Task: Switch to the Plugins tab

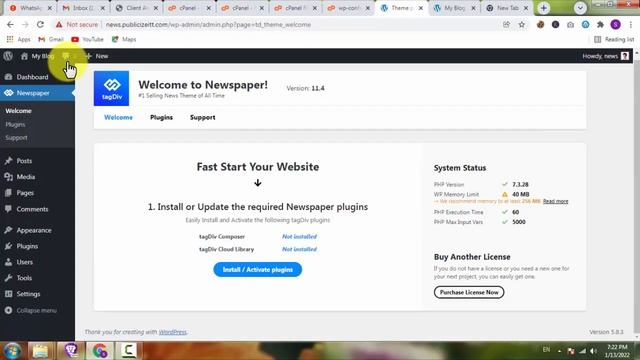Action: click(161, 117)
